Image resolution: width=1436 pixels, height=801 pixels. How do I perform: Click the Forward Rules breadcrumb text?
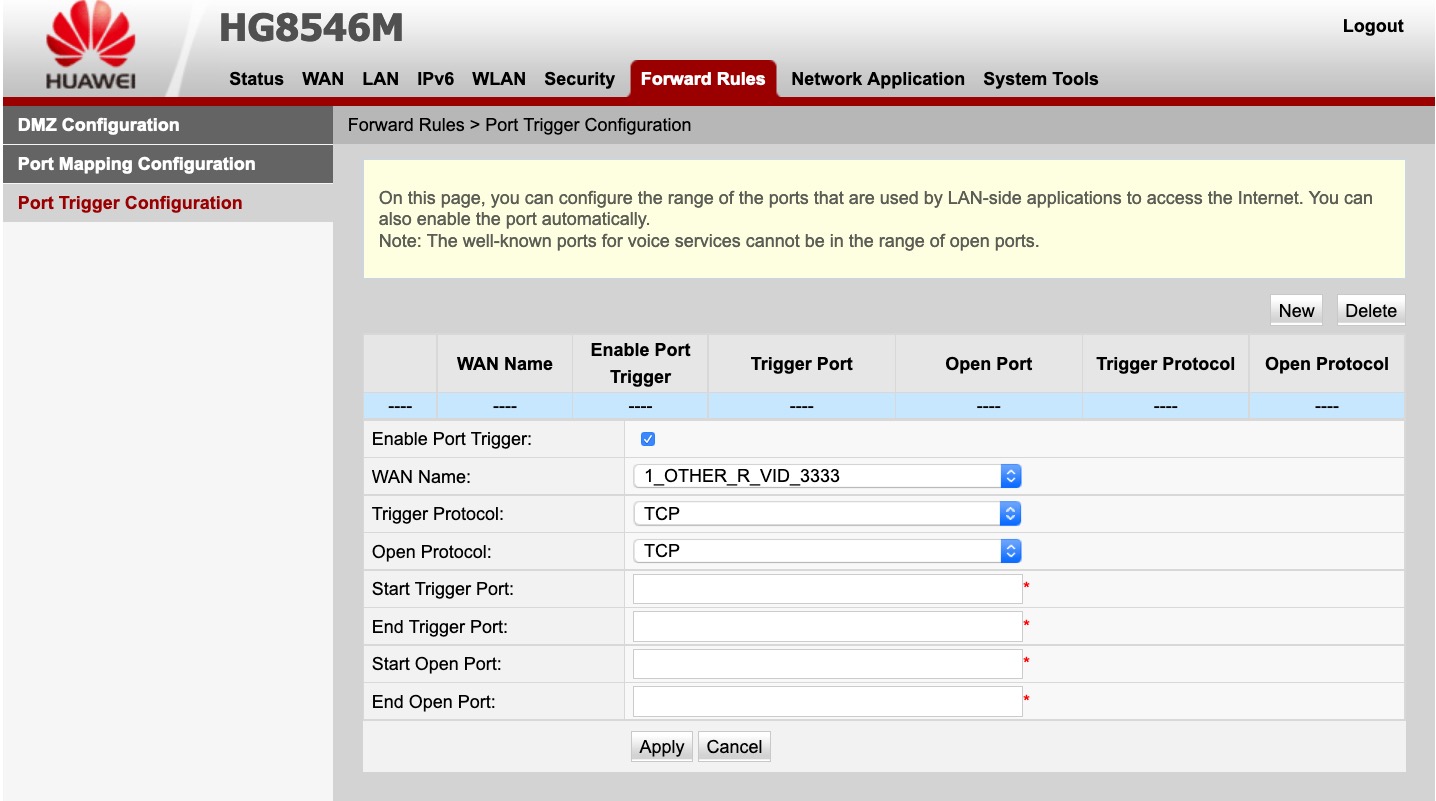(x=406, y=125)
